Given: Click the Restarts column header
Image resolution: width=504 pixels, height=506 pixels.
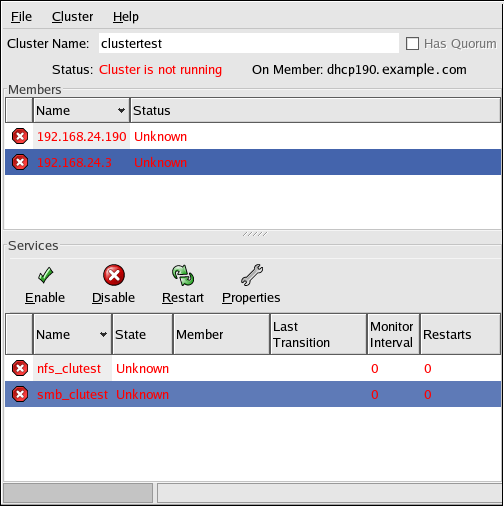Looking at the screenshot, I should (460, 334).
